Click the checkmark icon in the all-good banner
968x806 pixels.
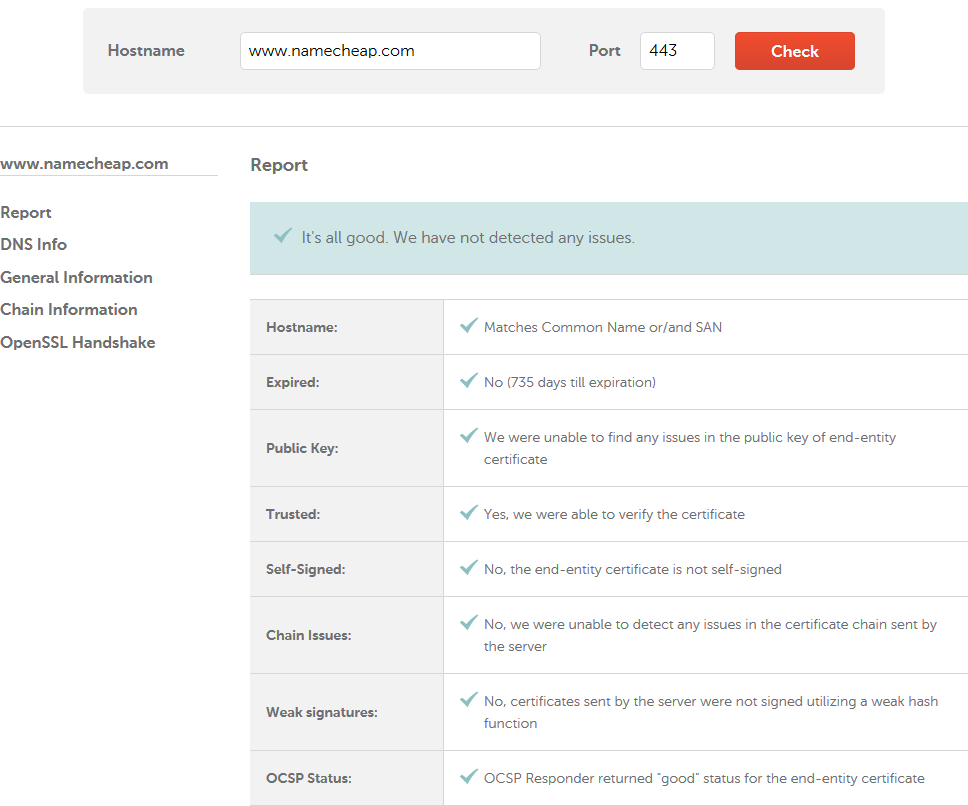[283, 235]
